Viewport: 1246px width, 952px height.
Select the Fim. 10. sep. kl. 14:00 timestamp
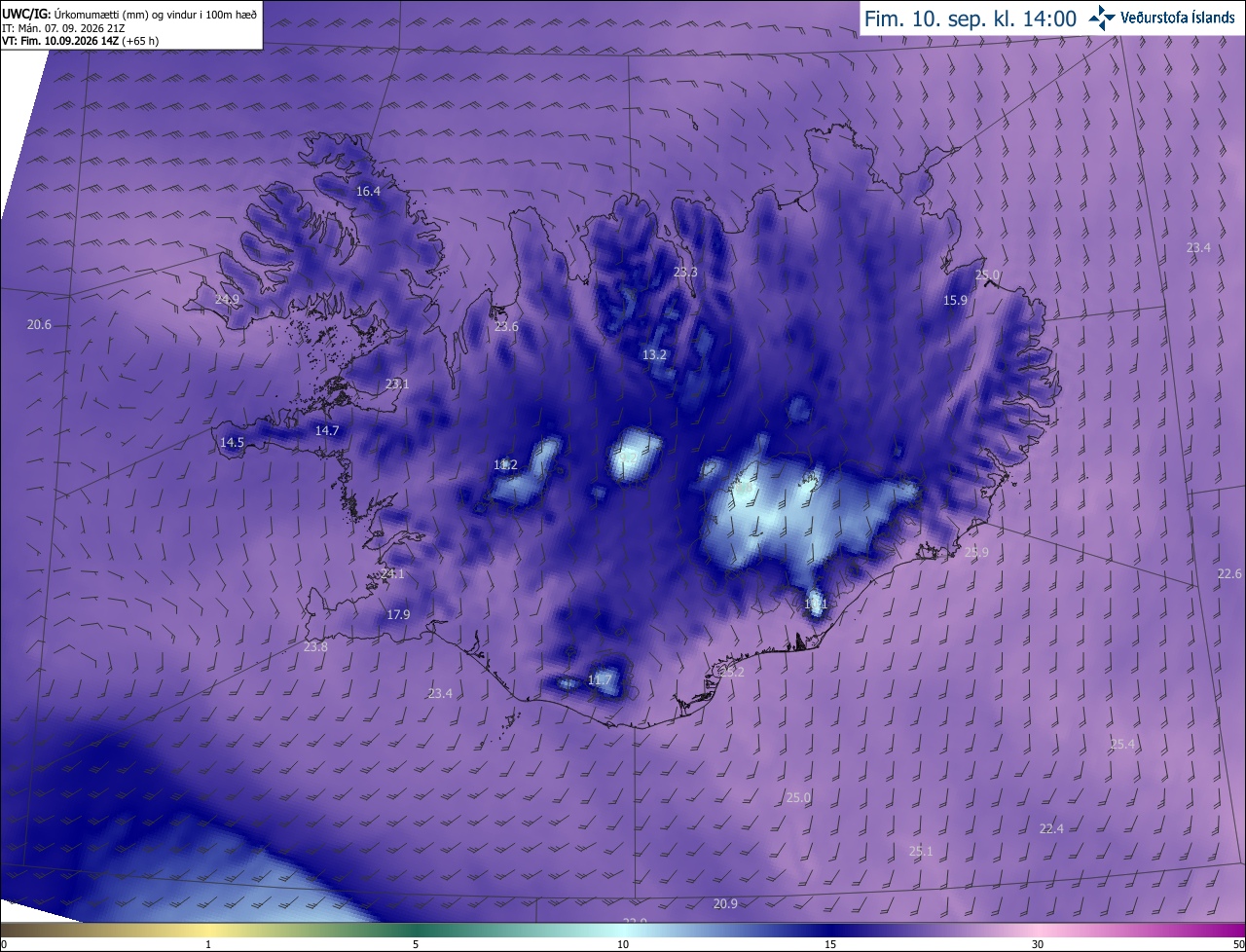pos(971,18)
